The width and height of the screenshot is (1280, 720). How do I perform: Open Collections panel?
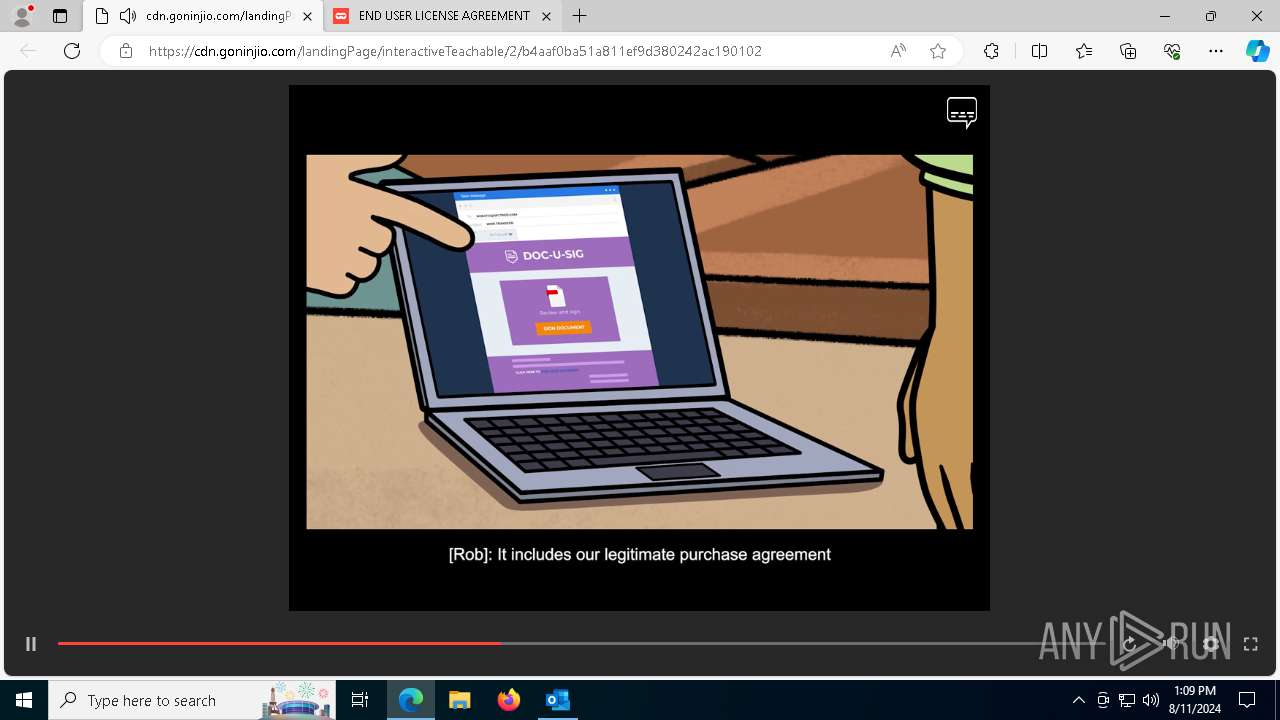coord(1128,51)
